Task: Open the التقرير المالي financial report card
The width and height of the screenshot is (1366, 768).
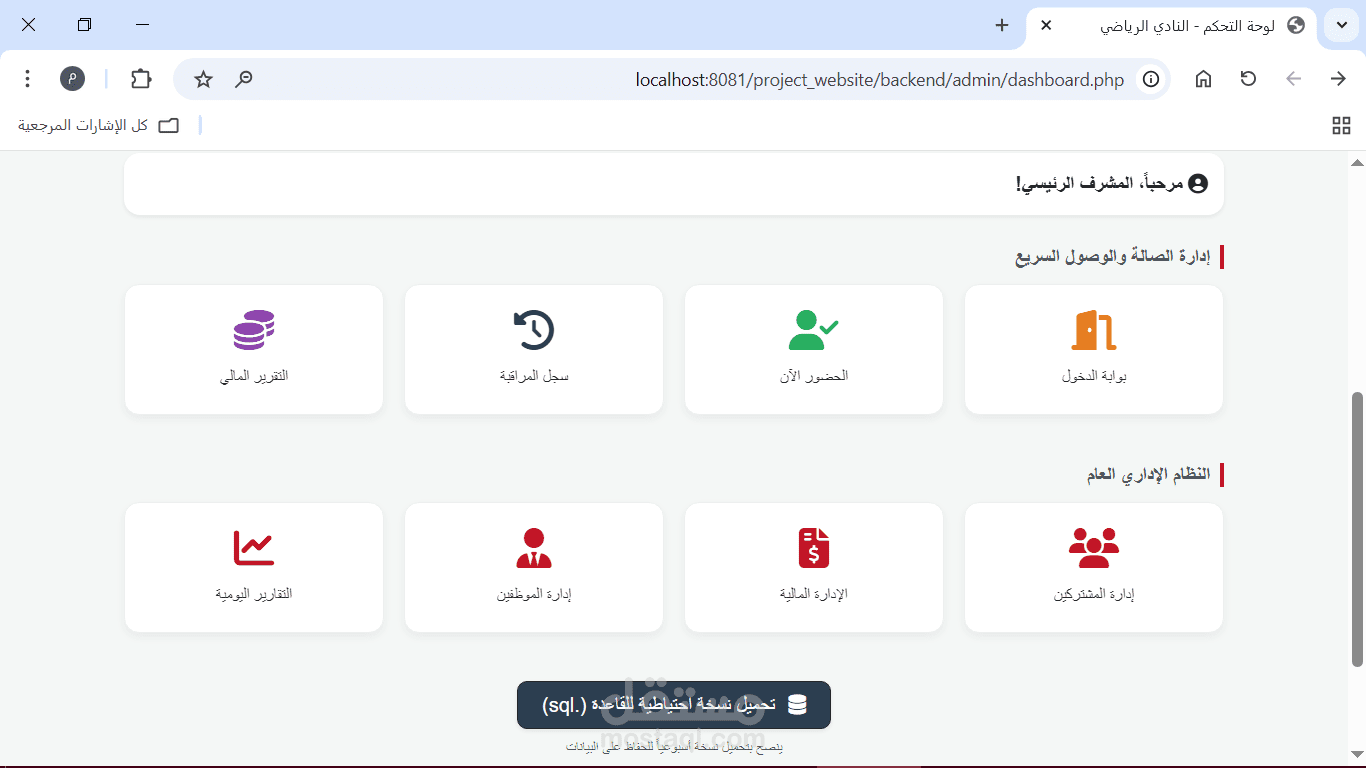Action: pos(253,350)
